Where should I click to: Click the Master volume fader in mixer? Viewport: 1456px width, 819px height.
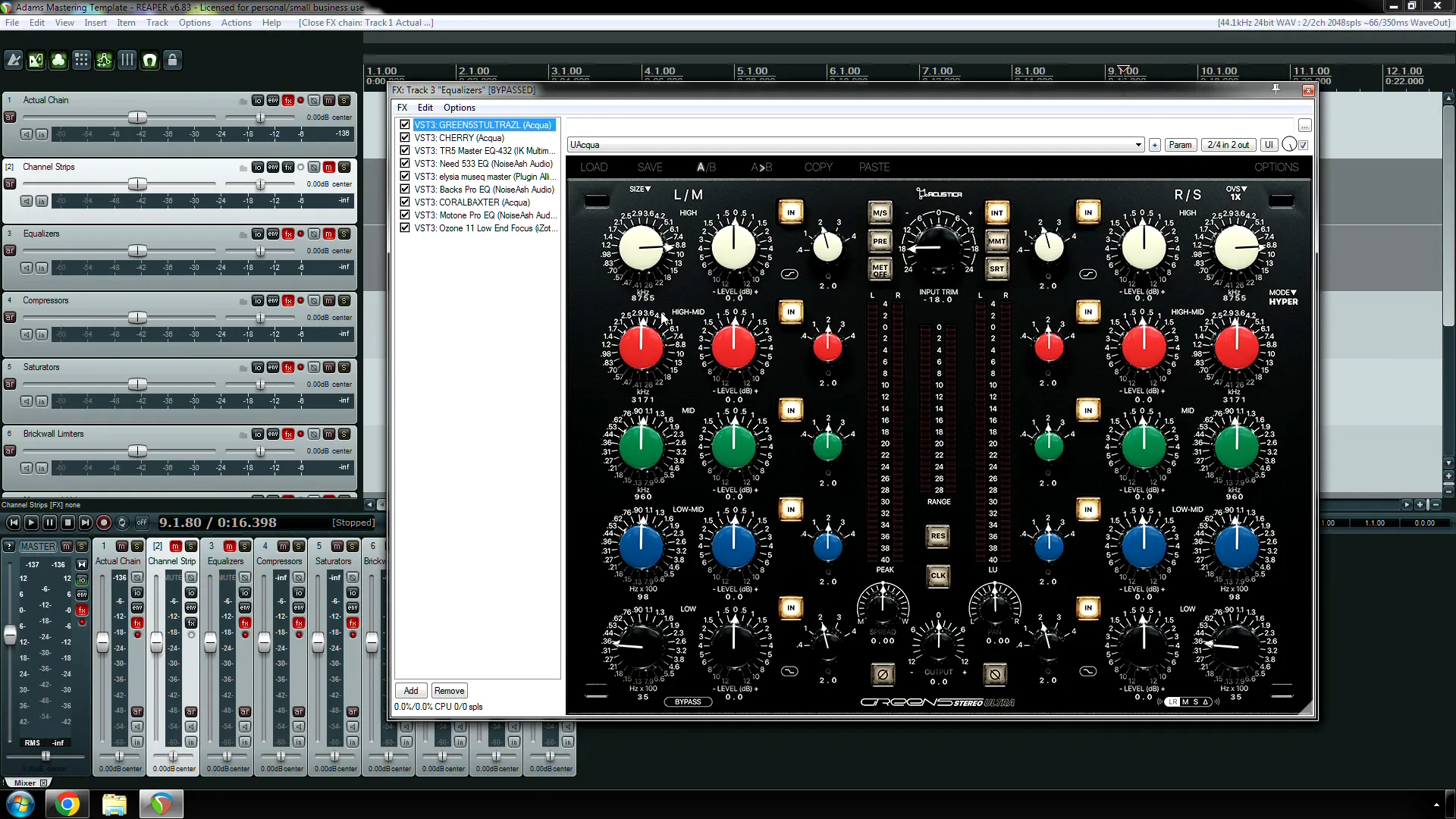[11, 635]
